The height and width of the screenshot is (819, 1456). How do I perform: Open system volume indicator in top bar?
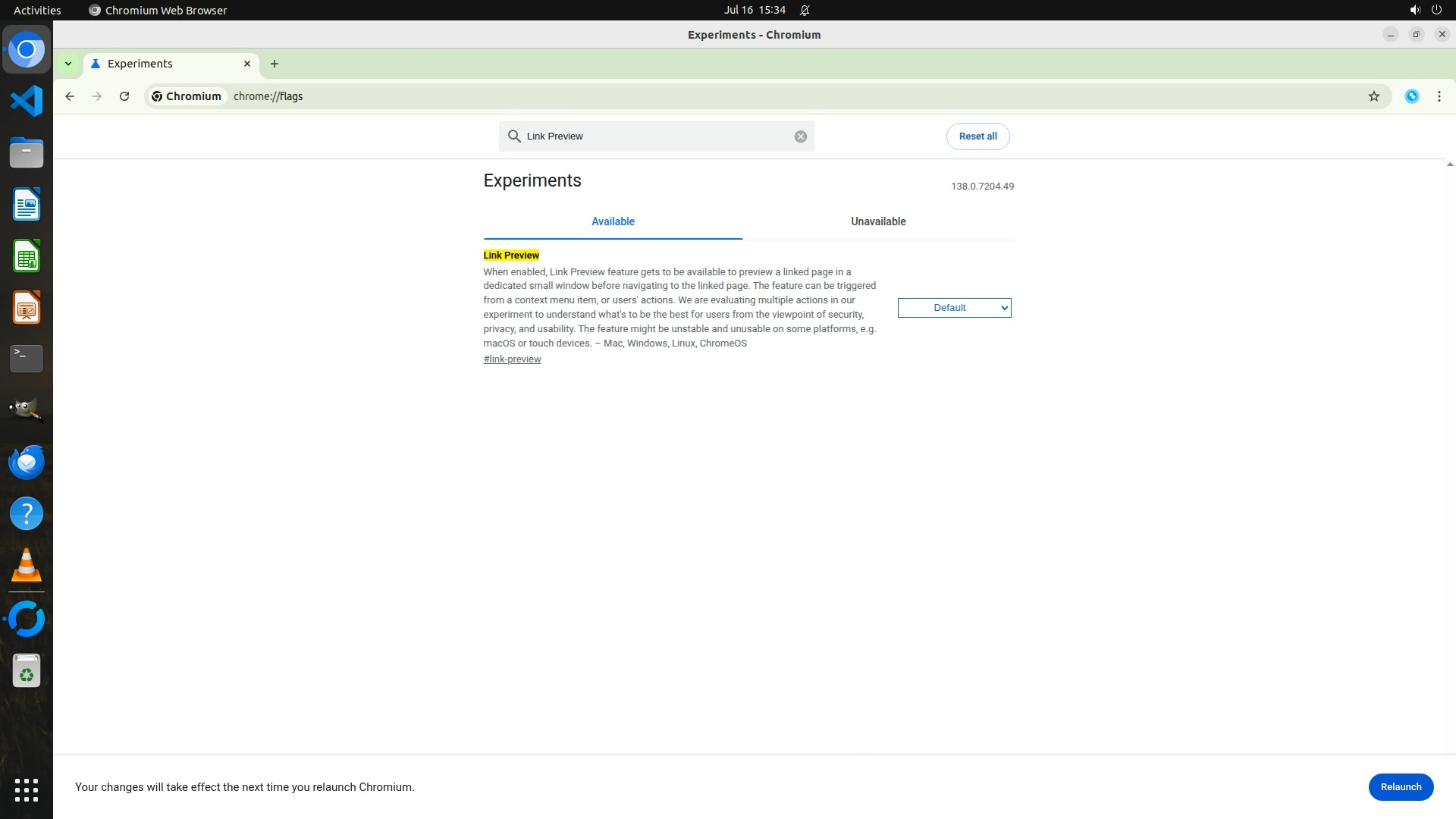coord(1414,10)
